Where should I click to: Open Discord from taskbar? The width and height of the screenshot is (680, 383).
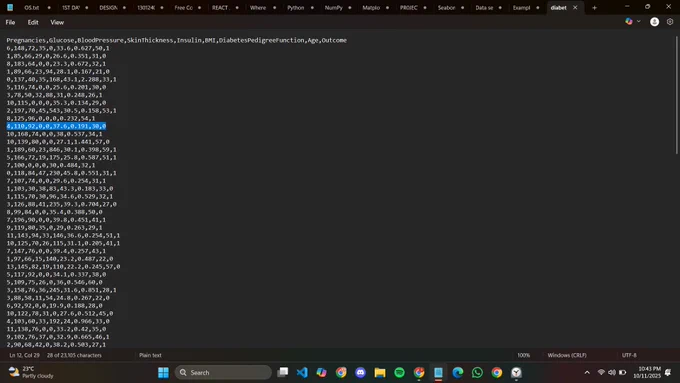point(360,373)
